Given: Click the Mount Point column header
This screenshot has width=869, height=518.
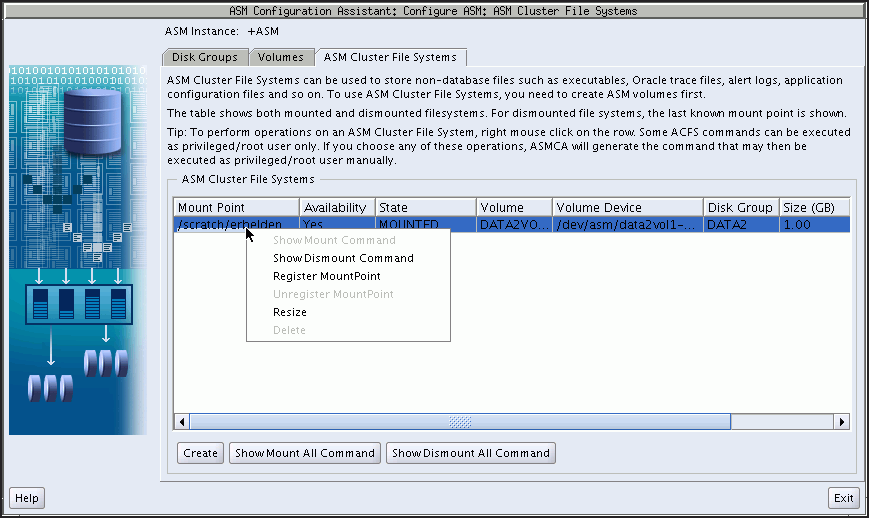Looking at the screenshot, I should [235, 207].
